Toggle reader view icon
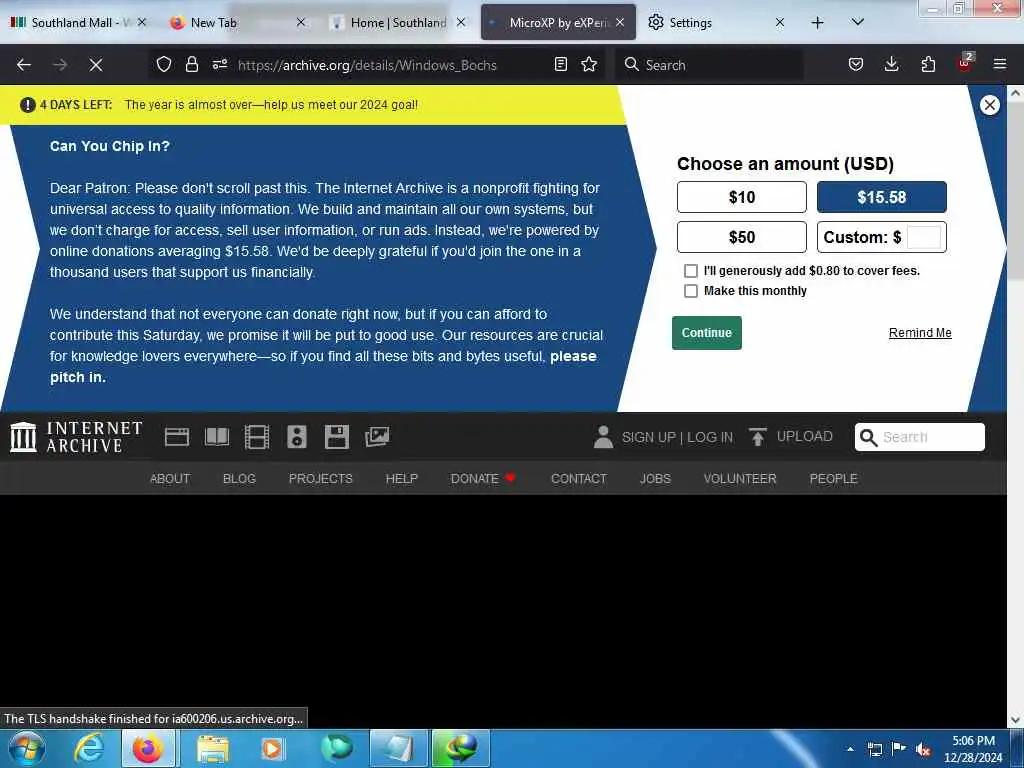This screenshot has height=768, width=1024. point(560,65)
